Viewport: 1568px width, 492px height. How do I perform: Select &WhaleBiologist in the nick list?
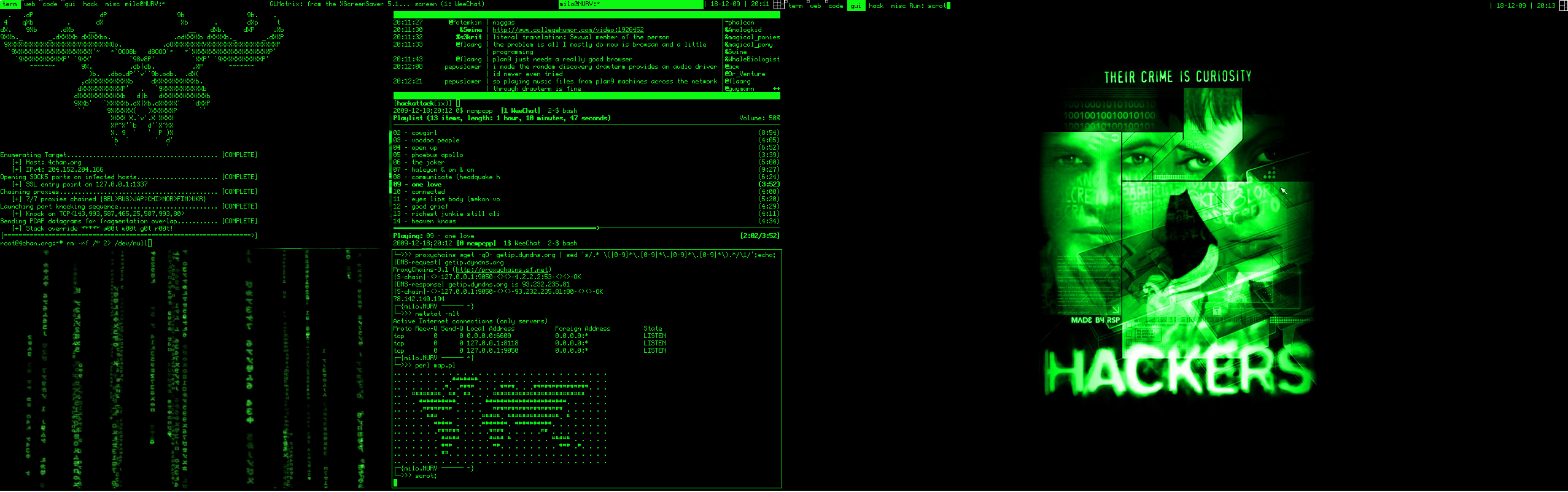click(x=753, y=59)
